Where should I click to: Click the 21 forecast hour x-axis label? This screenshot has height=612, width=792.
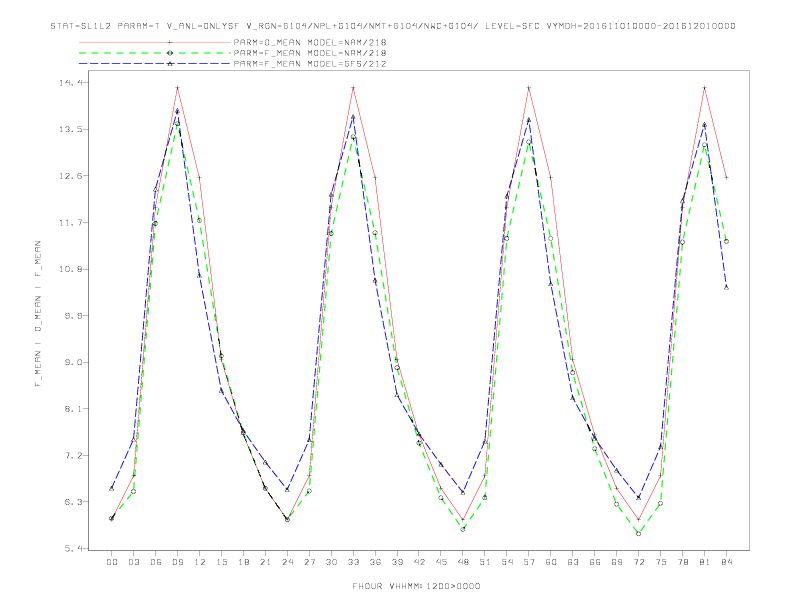265,562
